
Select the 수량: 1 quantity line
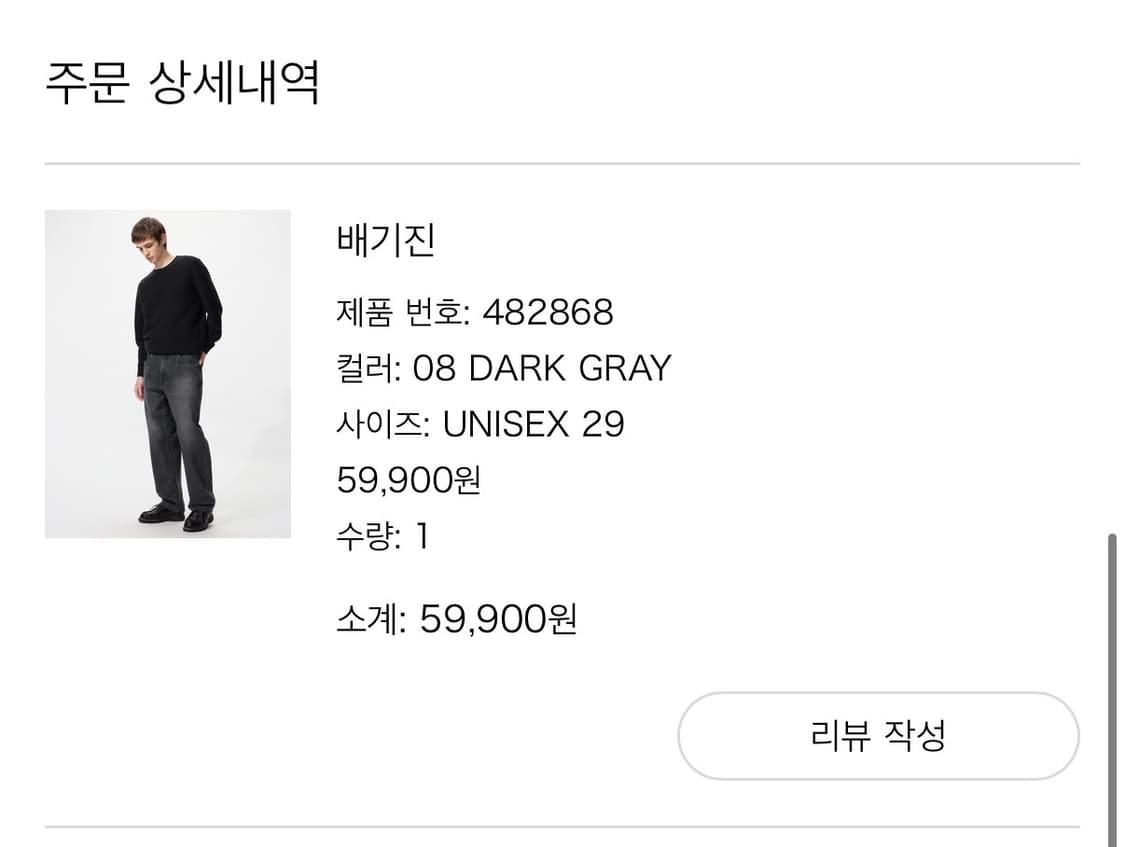click(x=380, y=536)
